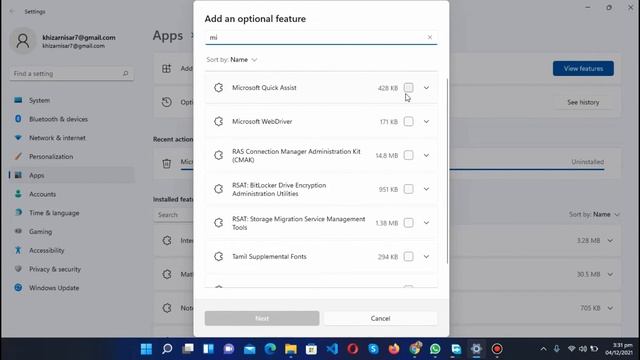Viewport: 640px width, 360px height.
Task: Click the disabled Next button
Action: point(262,318)
